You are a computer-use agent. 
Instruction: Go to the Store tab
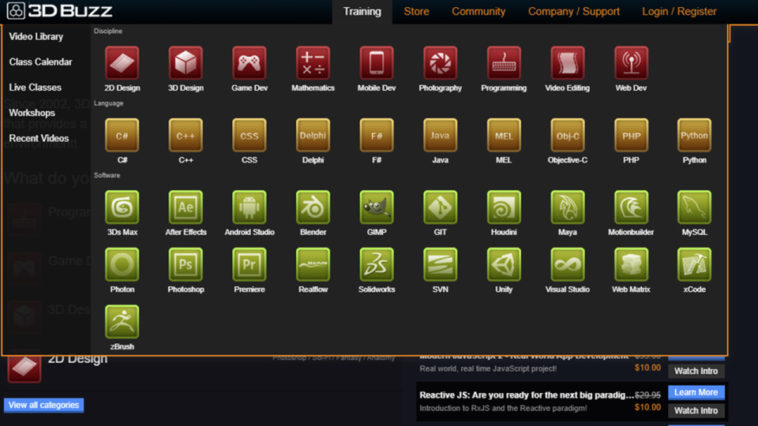click(x=416, y=12)
